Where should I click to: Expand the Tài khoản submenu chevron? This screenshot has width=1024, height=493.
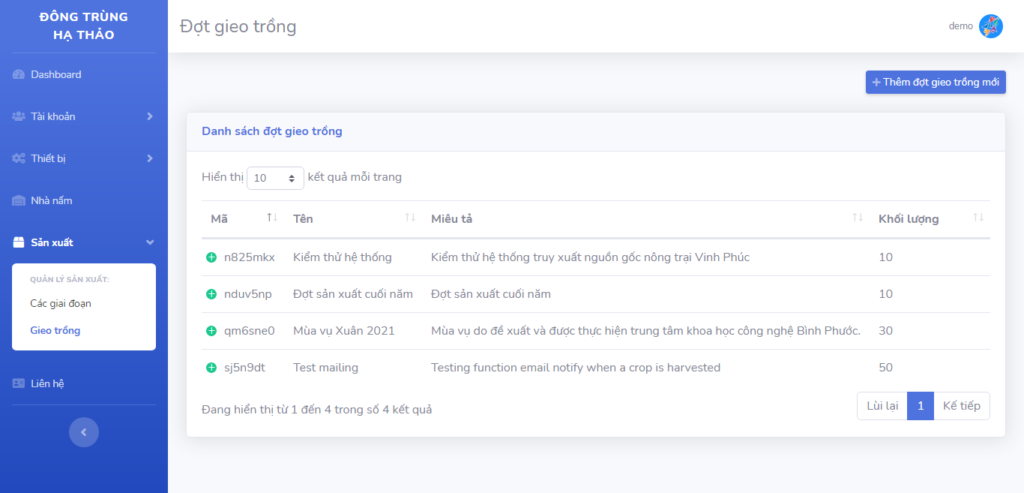[x=149, y=117]
